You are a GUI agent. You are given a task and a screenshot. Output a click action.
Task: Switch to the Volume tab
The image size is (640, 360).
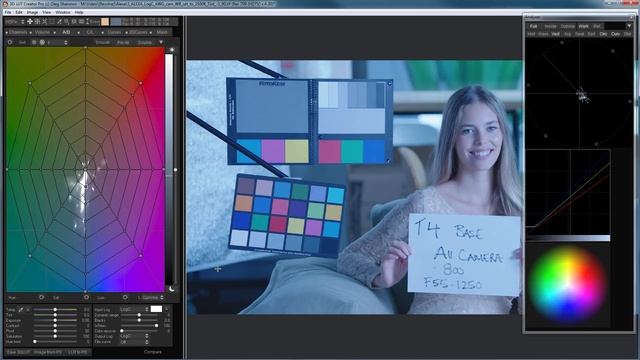point(42,32)
